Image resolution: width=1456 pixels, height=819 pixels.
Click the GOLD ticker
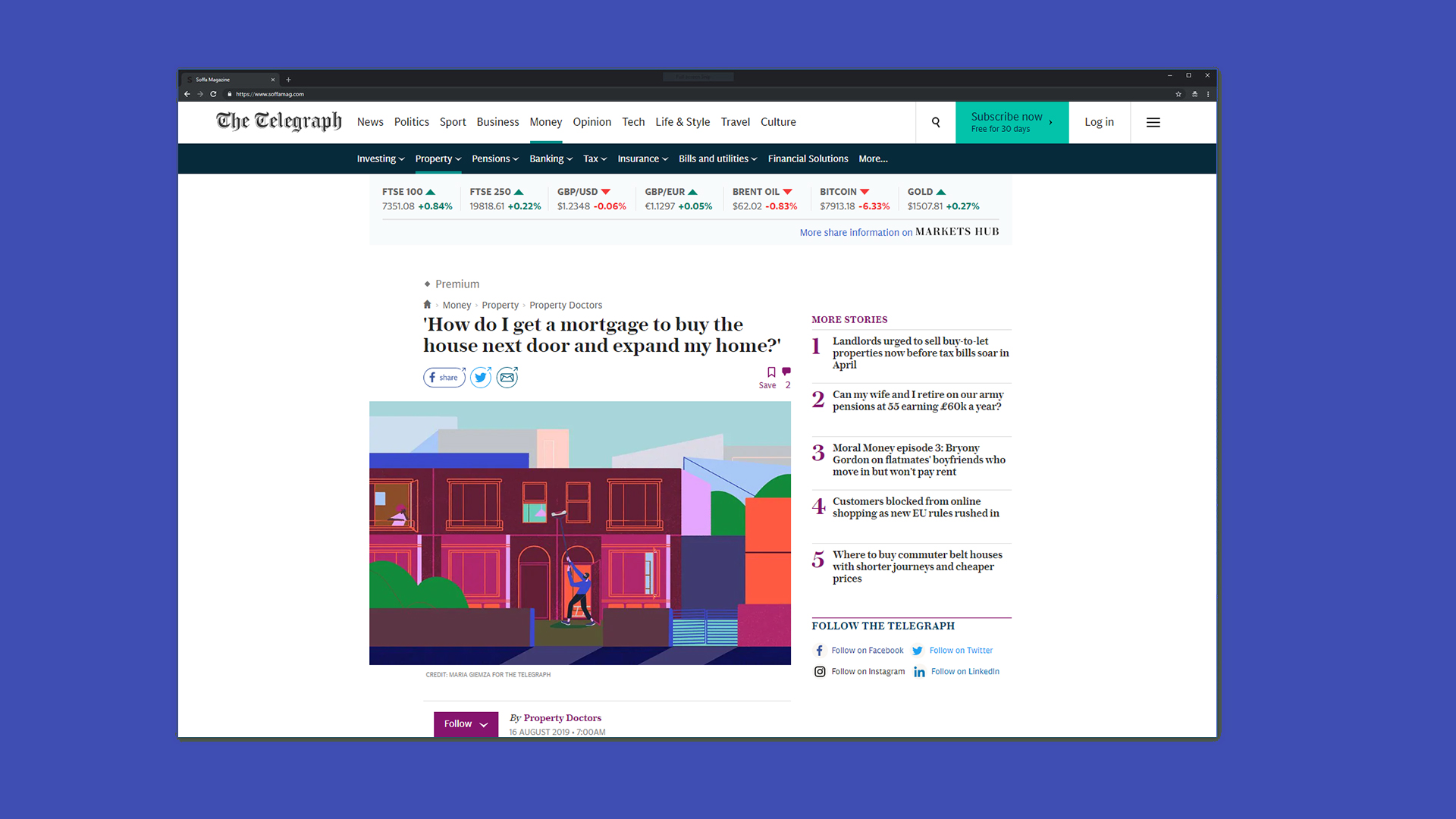point(943,199)
